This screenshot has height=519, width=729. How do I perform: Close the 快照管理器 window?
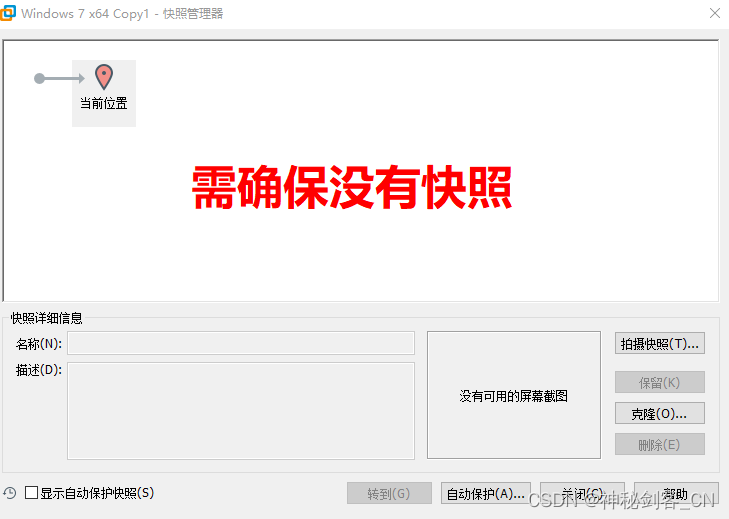pyautogui.click(x=715, y=13)
